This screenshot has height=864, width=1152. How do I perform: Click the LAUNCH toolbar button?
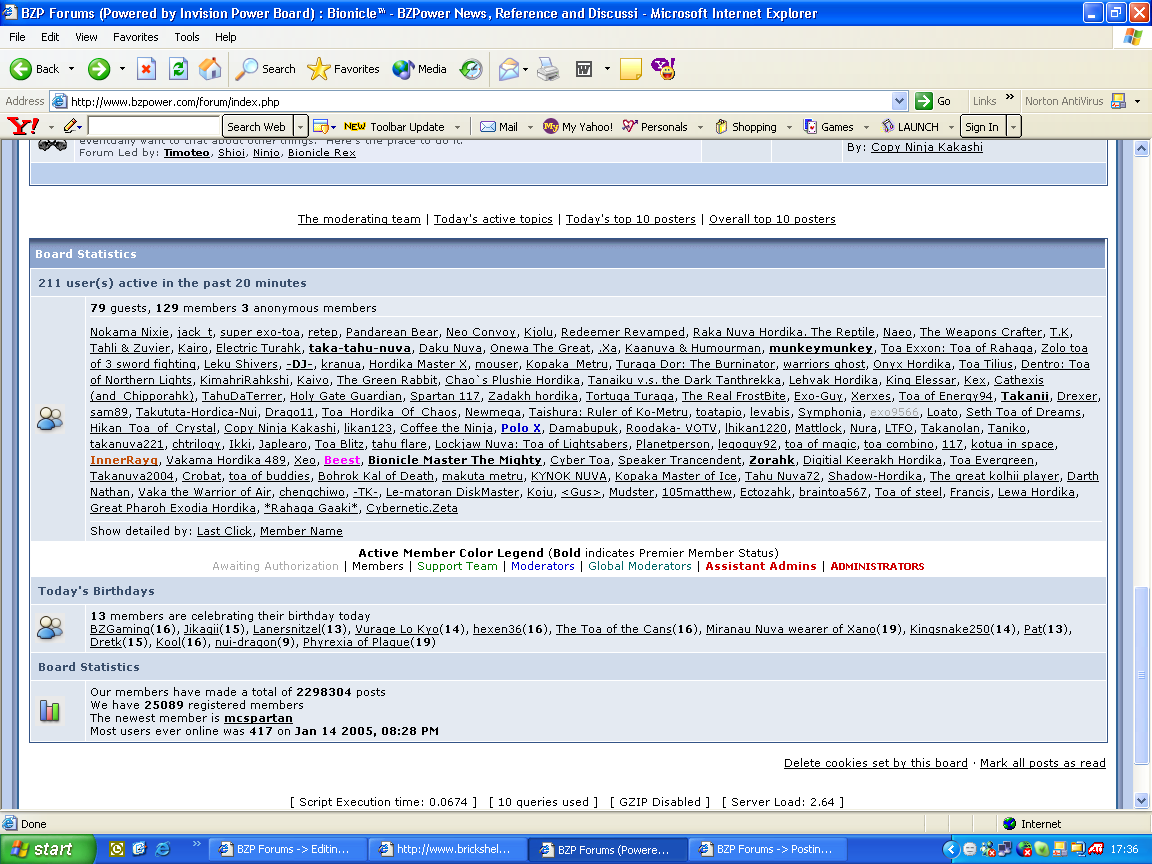tap(910, 126)
